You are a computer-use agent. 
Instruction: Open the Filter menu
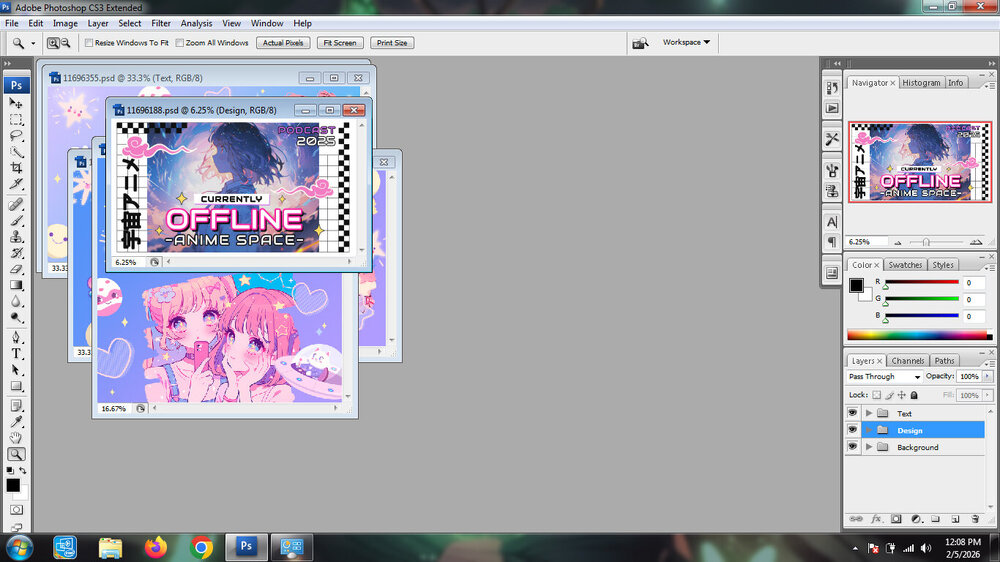(161, 23)
